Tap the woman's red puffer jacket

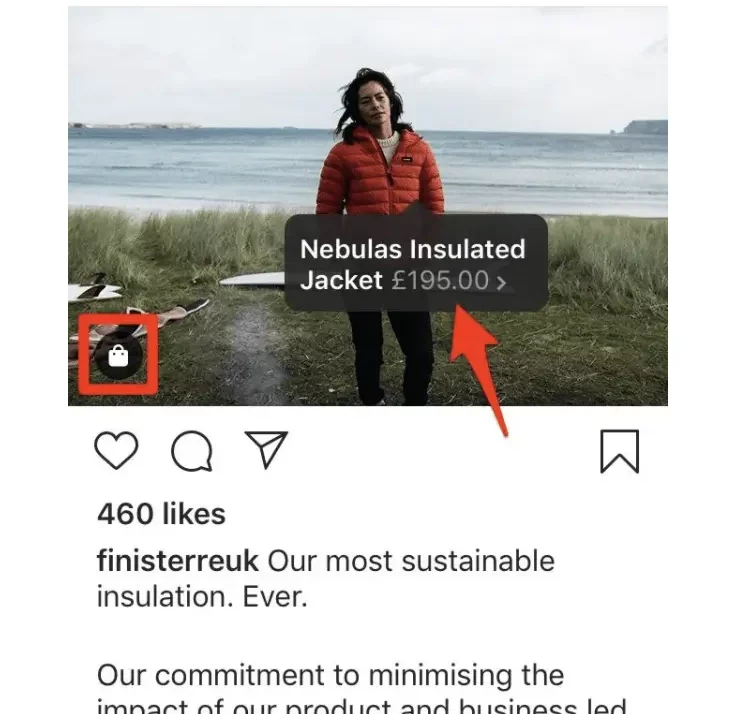tap(379, 176)
